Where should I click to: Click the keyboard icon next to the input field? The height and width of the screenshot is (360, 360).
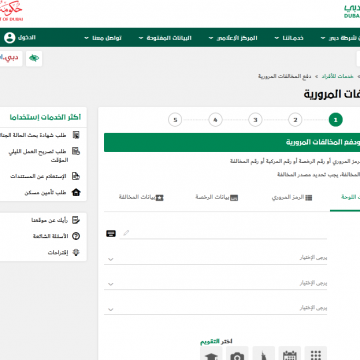pyautogui.click(x=111, y=233)
